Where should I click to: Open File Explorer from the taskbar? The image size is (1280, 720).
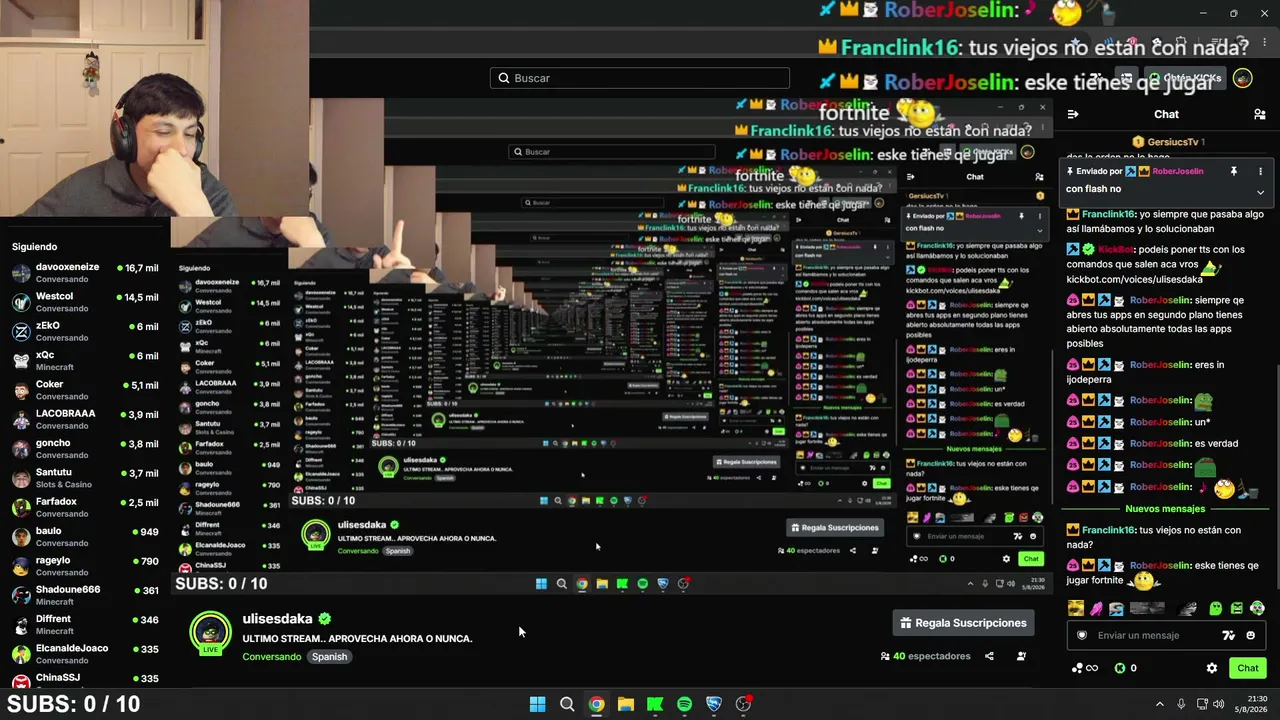click(x=625, y=704)
